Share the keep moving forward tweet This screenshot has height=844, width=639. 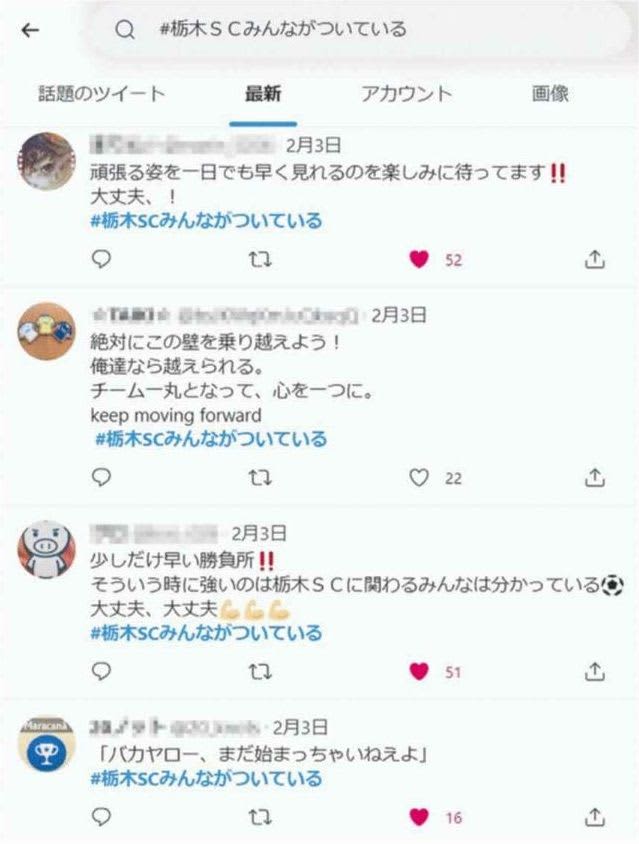[594, 477]
